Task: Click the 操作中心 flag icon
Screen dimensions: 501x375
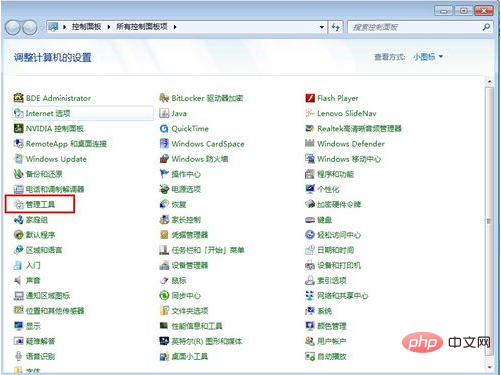Action: coord(164,174)
